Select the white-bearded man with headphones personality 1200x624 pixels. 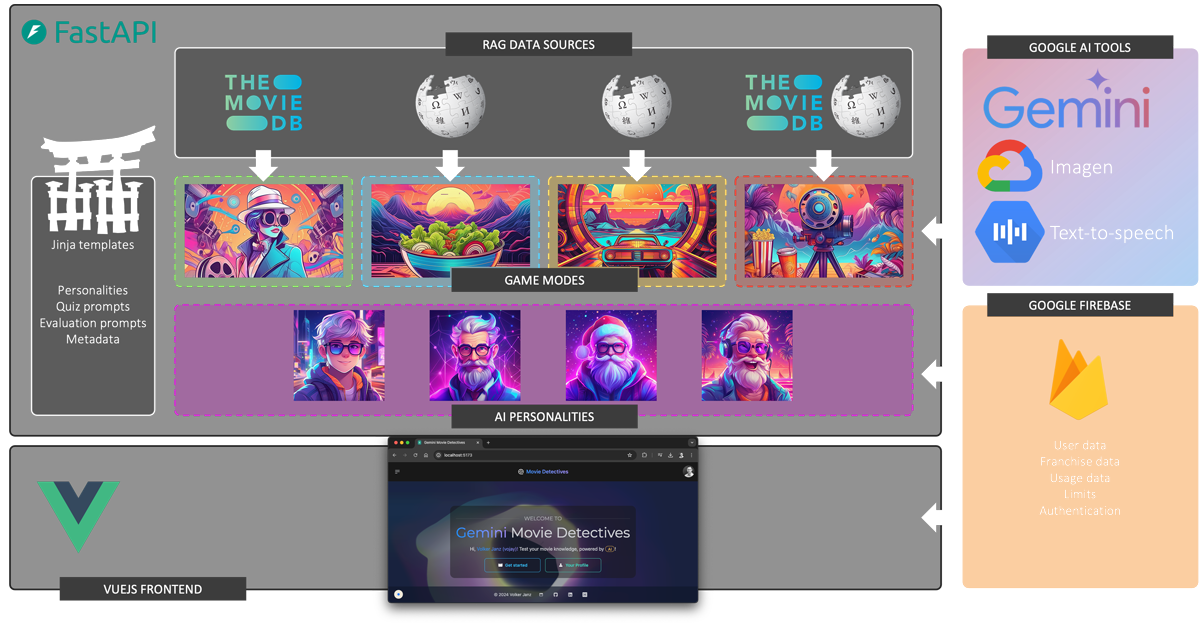pos(747,355)
